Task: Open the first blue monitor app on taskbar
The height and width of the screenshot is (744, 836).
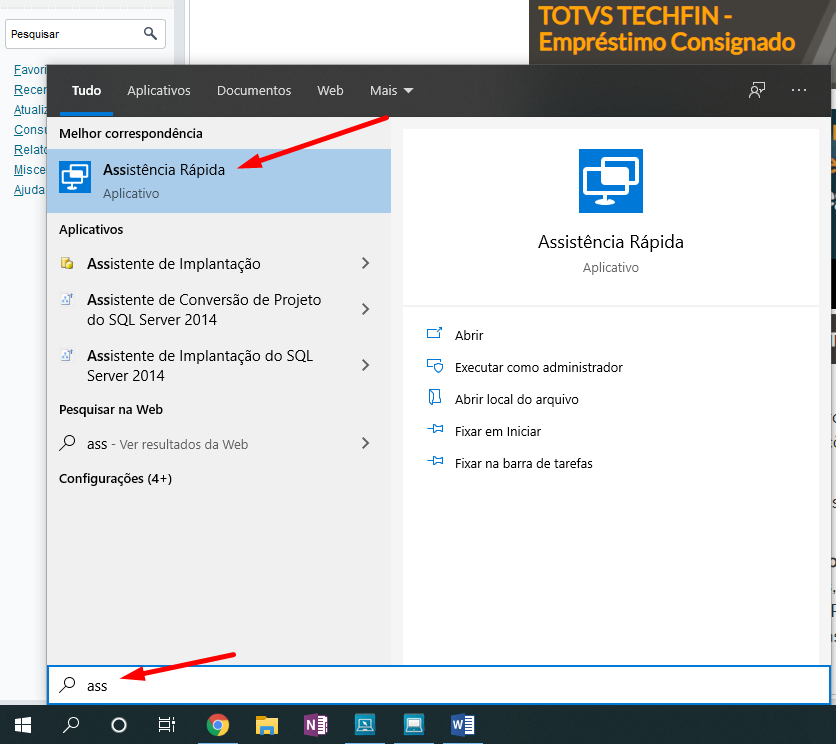Action: [x=365, y=725]
